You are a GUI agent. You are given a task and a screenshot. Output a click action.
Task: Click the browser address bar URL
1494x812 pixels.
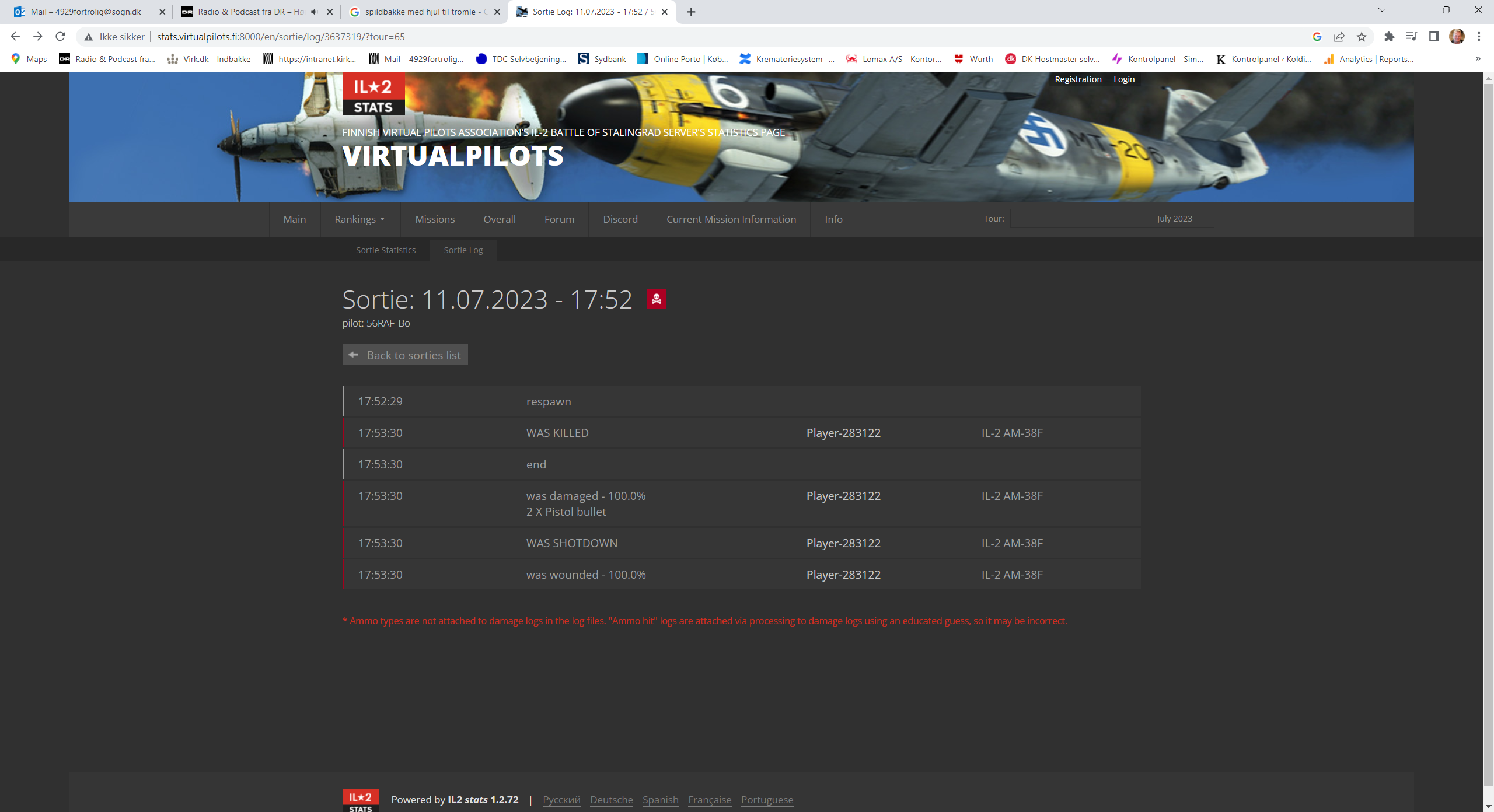point(280,37)
